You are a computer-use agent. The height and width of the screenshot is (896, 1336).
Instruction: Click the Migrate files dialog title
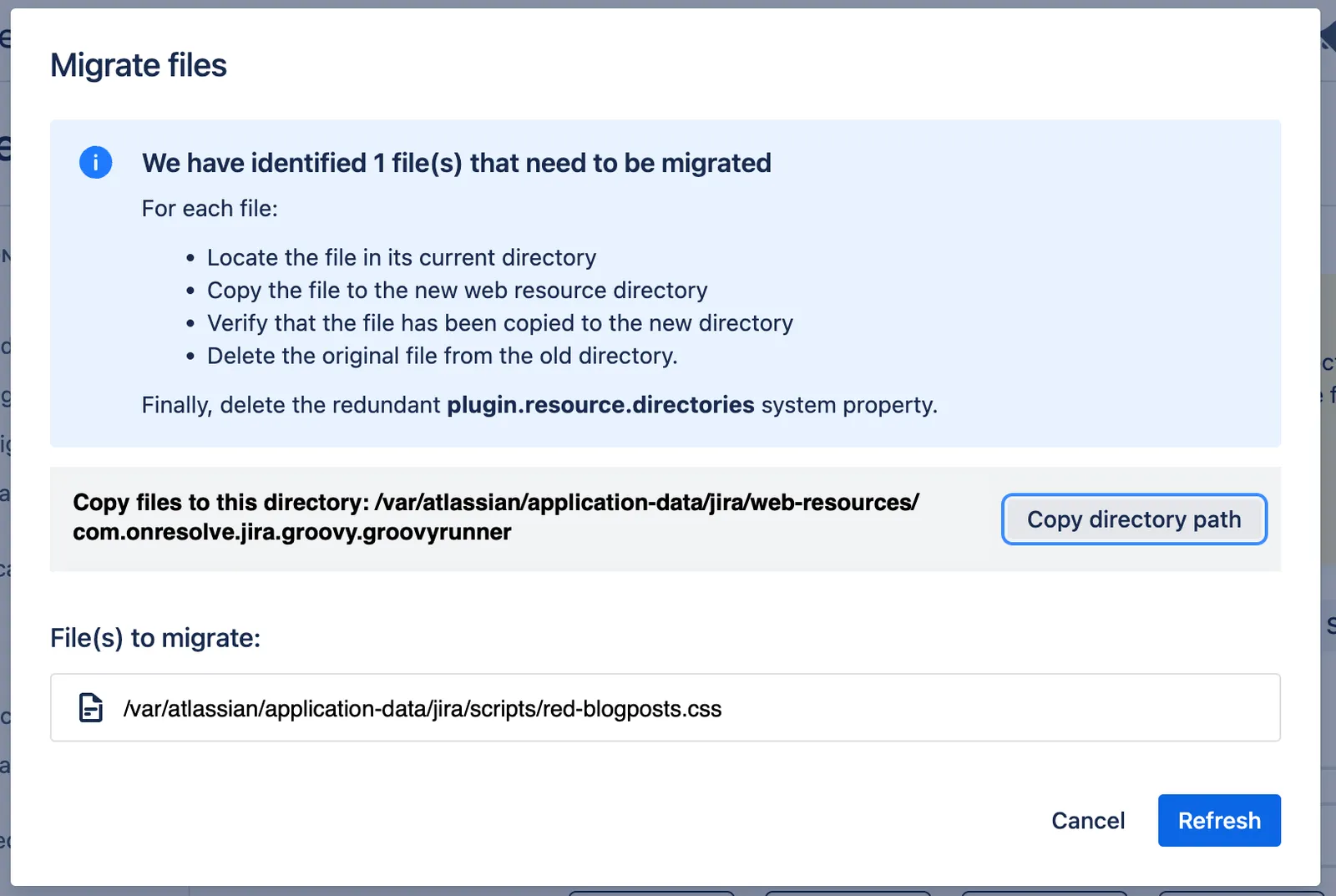(x=139, y=65)
